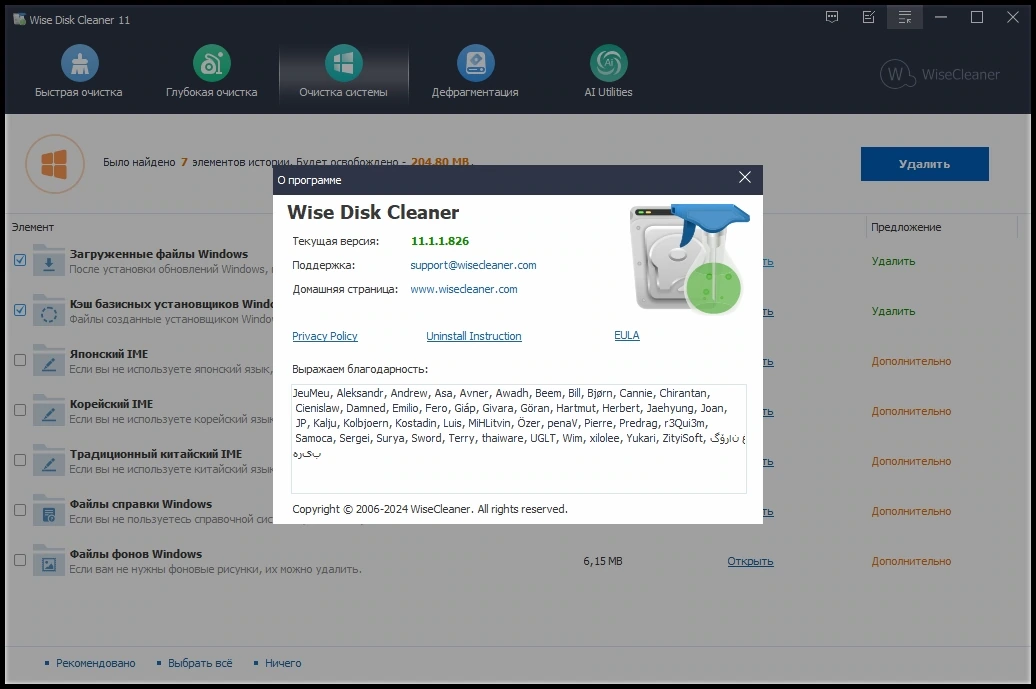Check the Корейский IME checkbox

click(20, 410)
